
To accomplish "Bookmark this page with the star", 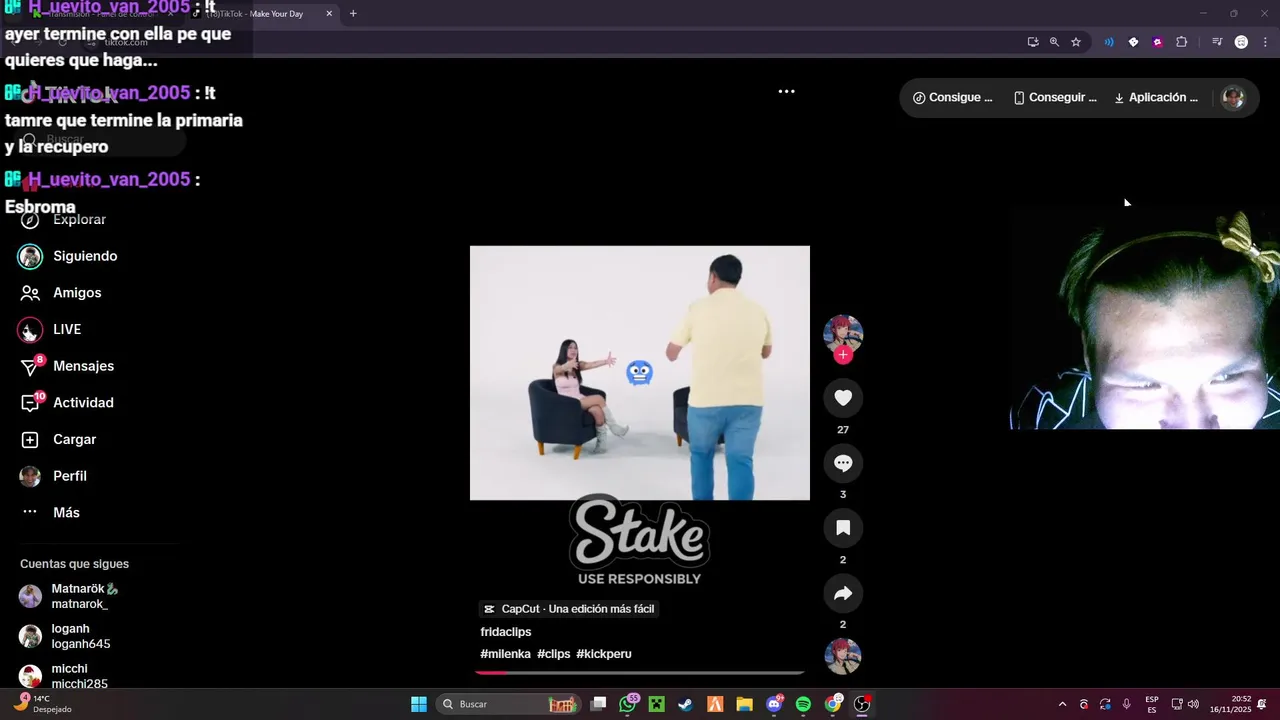I will coord(1076,42).
